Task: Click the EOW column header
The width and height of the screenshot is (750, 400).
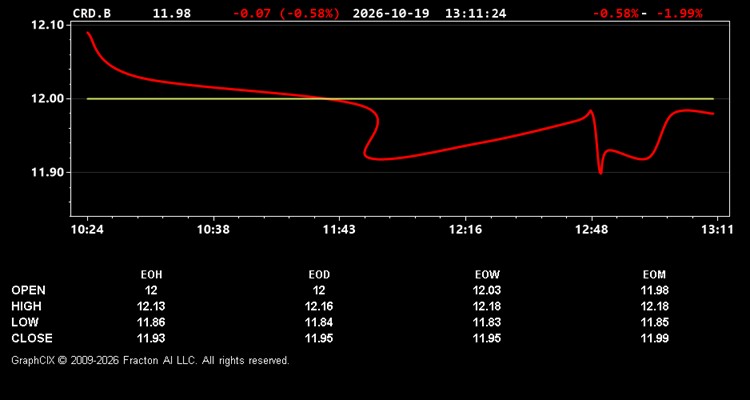Action: coord(487,275)
